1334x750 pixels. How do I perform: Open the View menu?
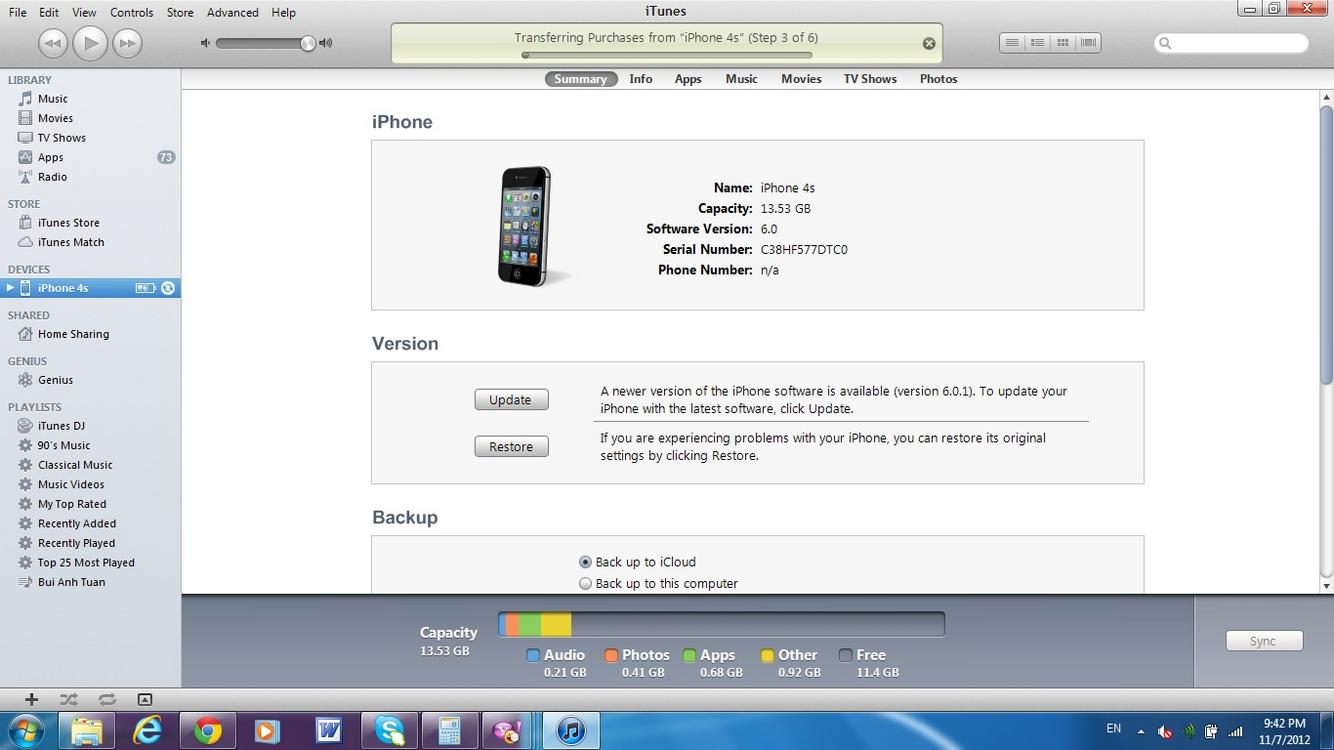(84, 12)
